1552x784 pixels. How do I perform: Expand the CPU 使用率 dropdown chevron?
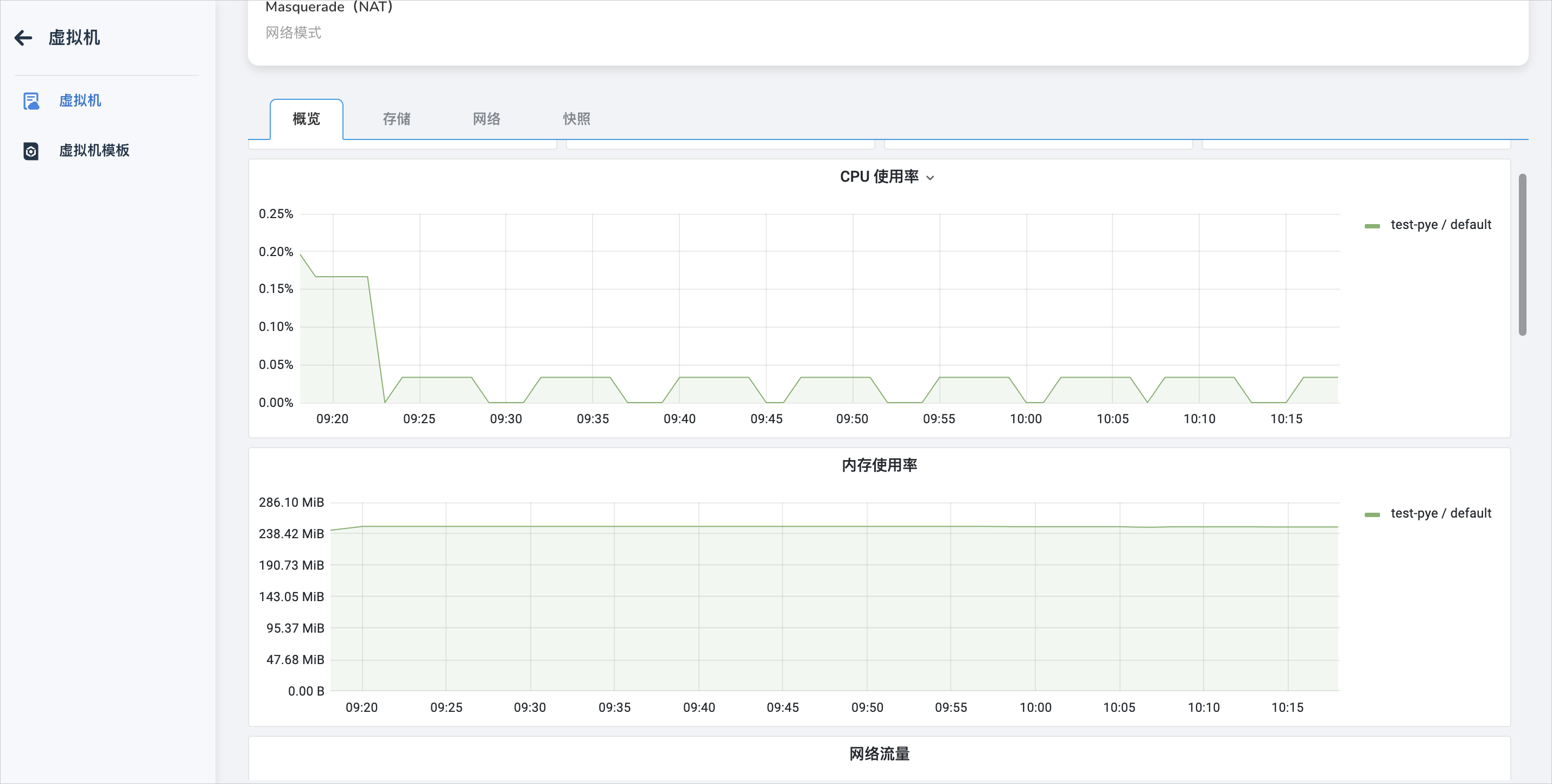(x=930, y=177)
